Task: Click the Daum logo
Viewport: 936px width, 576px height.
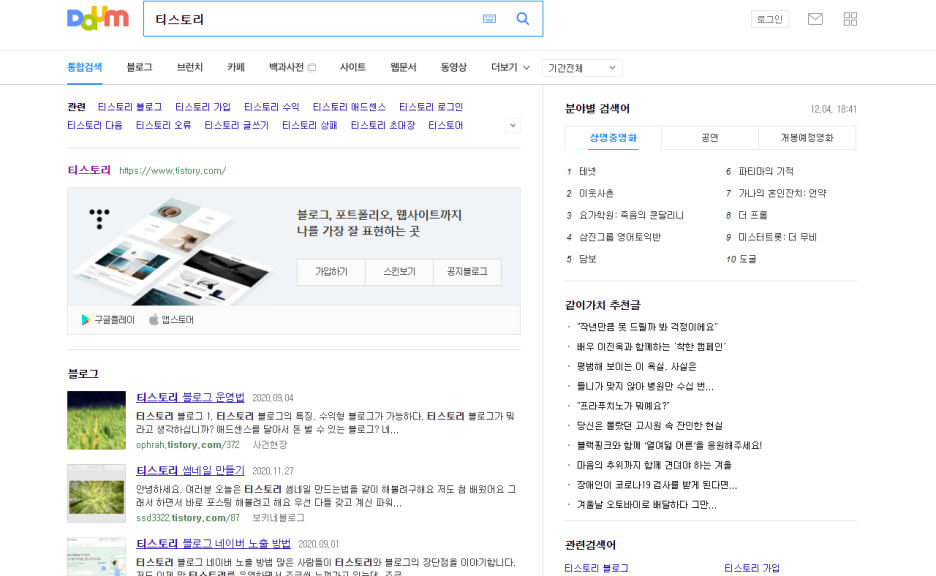Action: pyautogui.click(x=97, y=19)
